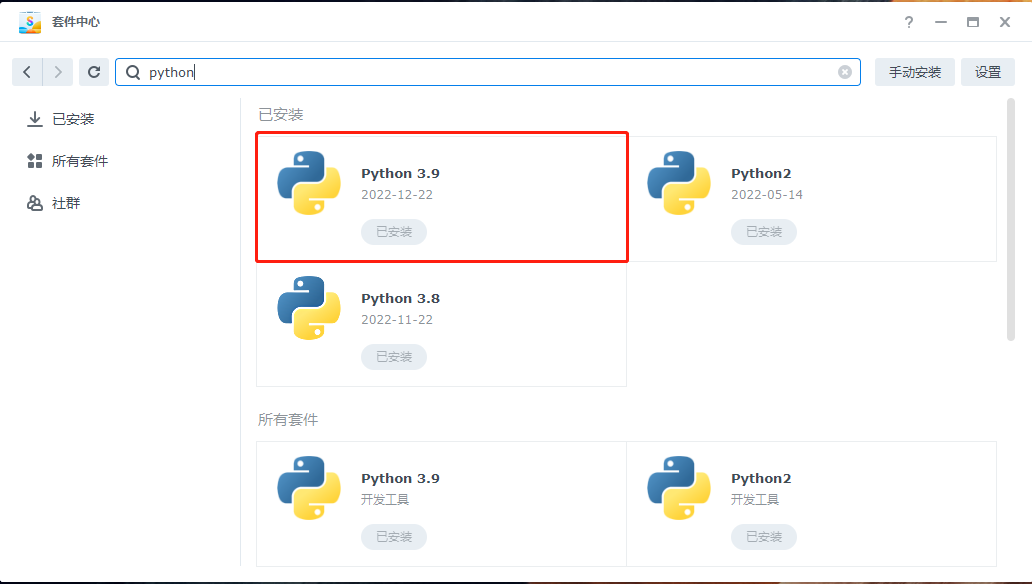
Task: Go forward using the right arrow button
Action: (58, 72)
